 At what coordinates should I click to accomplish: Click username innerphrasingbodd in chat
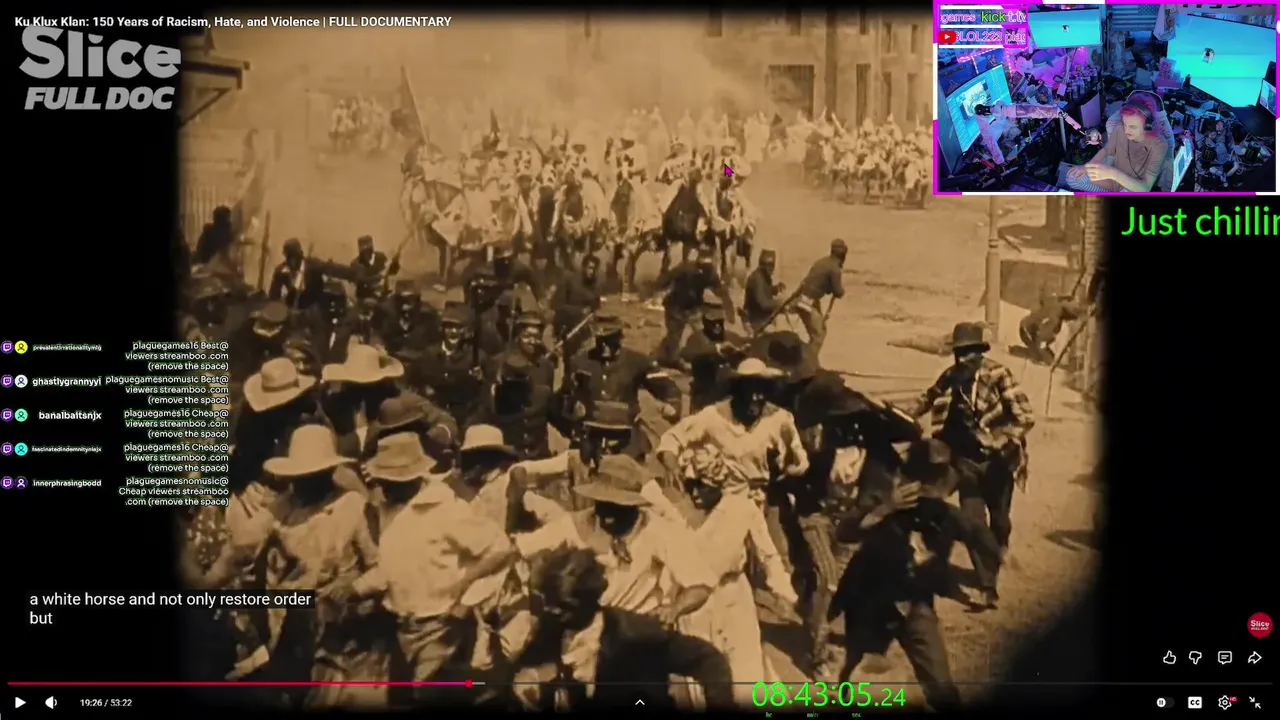point(67,483)
